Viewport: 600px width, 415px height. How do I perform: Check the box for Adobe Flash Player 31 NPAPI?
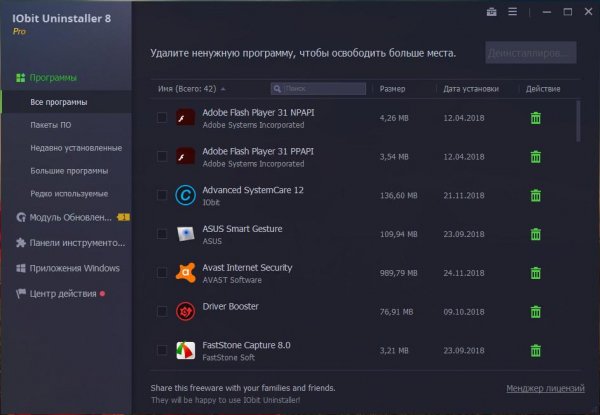[x=162, y=117]
